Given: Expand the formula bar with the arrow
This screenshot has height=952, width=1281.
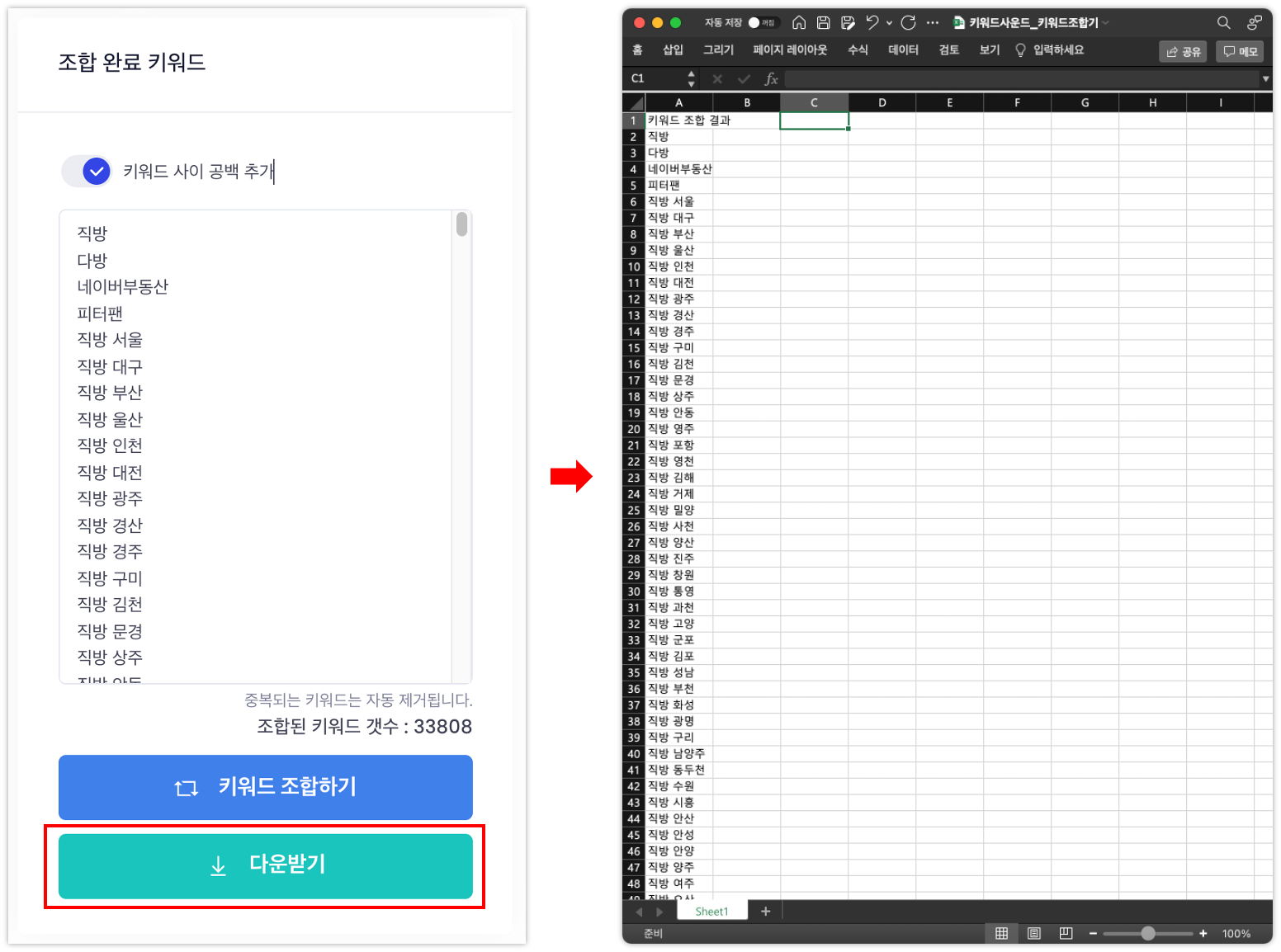Looking at the screenshot, I should [x=1265, y=79].
